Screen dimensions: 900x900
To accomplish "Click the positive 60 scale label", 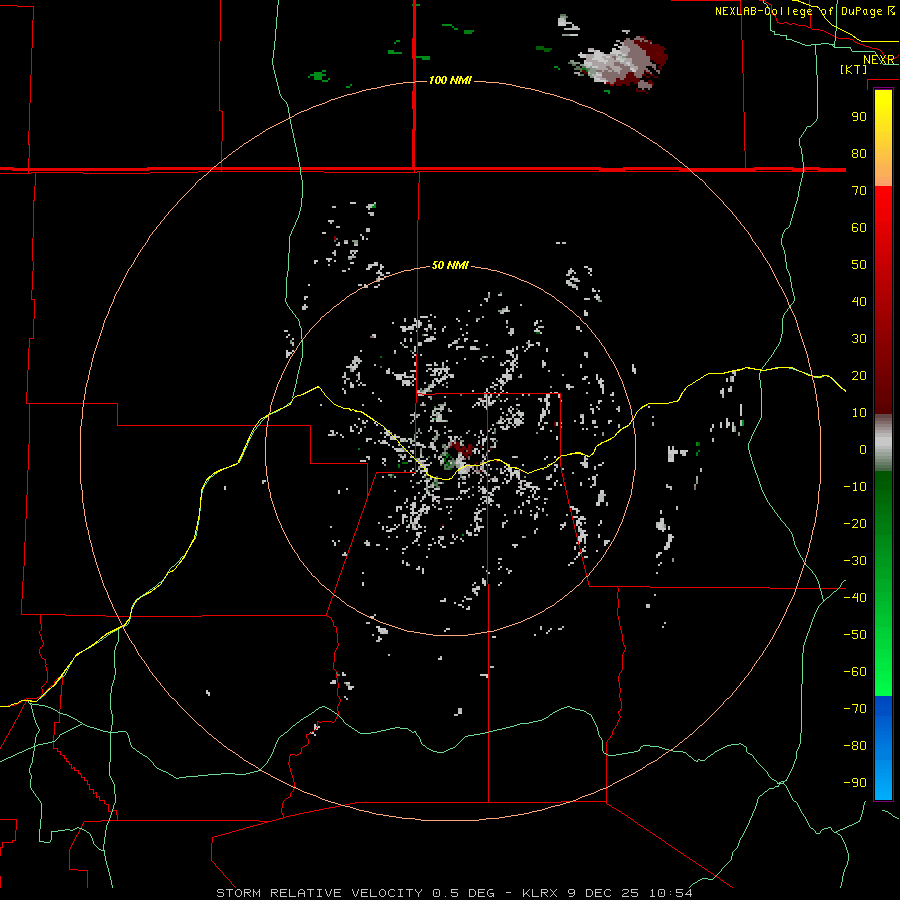I will [859, 227].
